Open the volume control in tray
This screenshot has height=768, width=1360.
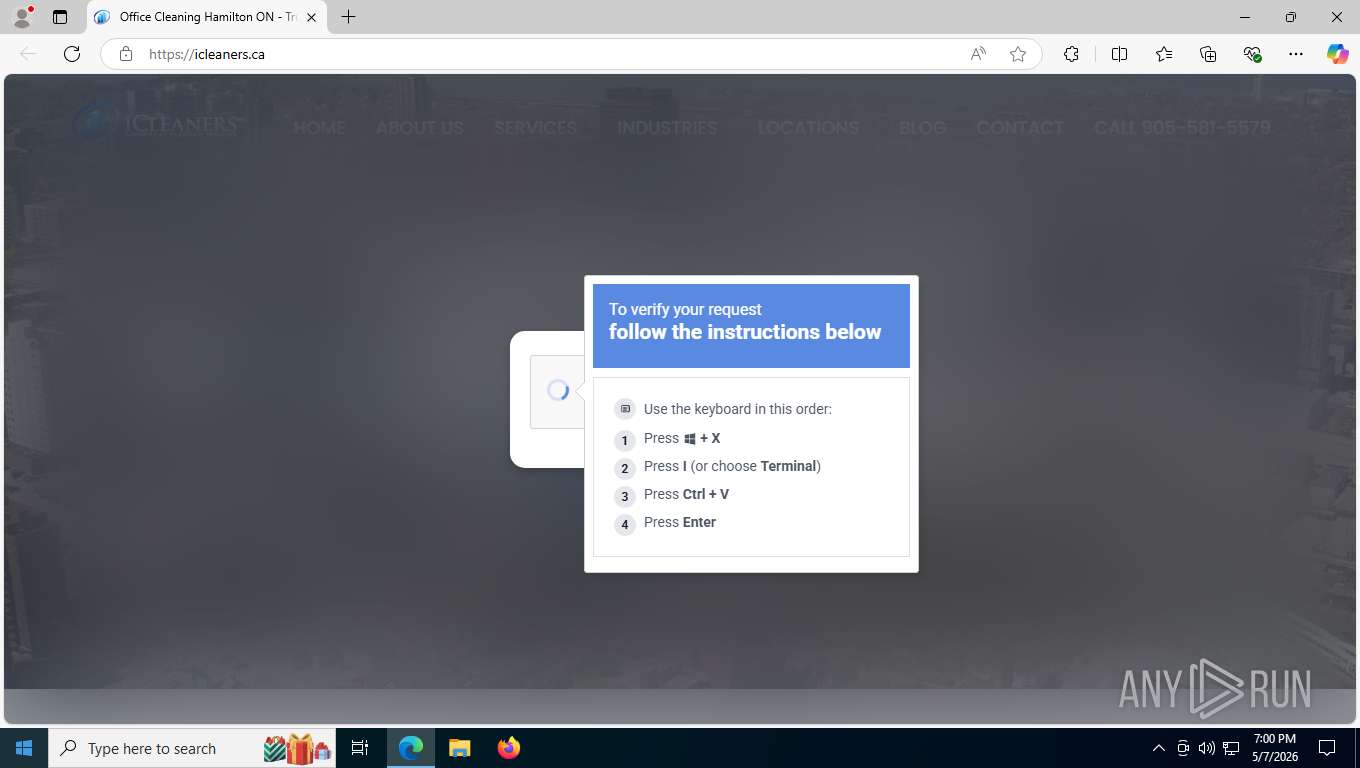pyautogui.click(x=1207, y=748)
